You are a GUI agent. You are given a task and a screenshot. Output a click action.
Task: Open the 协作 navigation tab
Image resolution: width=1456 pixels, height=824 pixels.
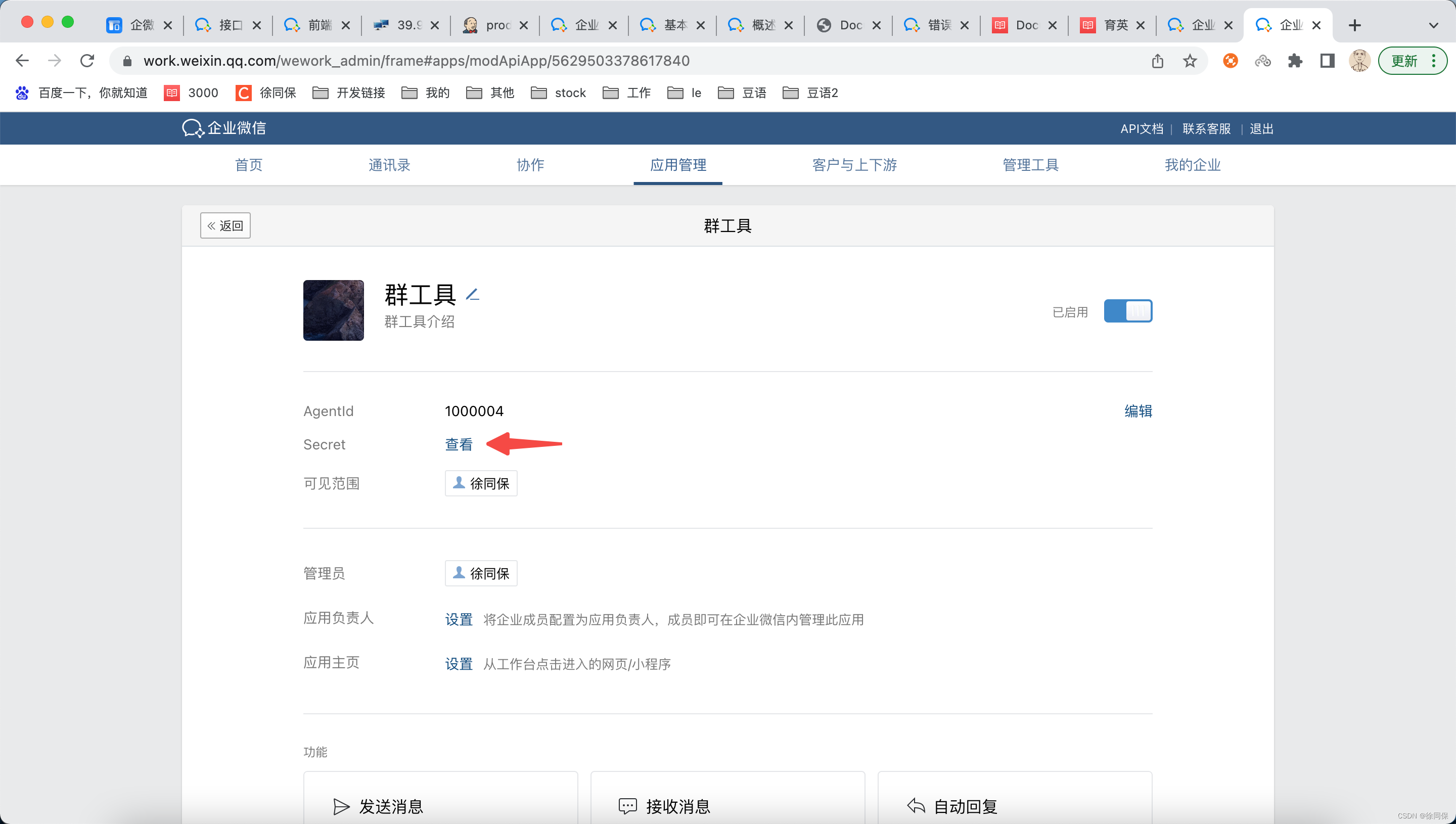click(530, 165)
